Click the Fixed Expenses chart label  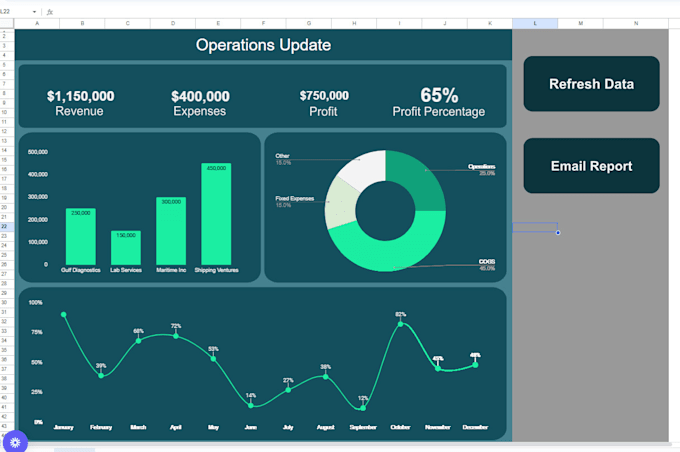[x=294, y=199]
